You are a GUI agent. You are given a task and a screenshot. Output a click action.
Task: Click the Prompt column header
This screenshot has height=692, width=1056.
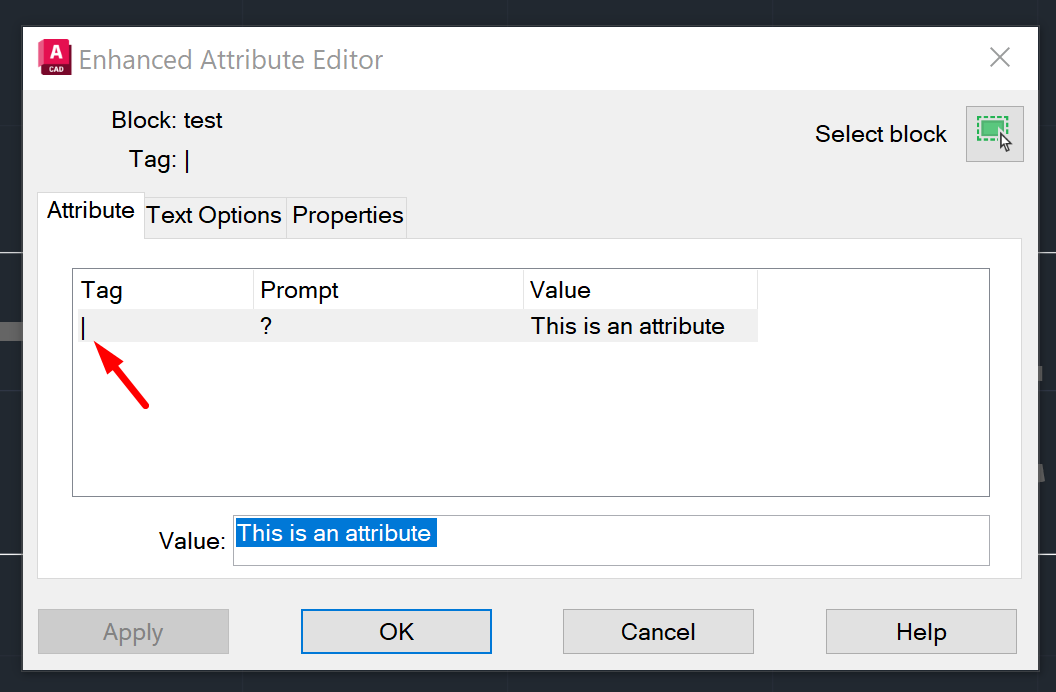388,290
